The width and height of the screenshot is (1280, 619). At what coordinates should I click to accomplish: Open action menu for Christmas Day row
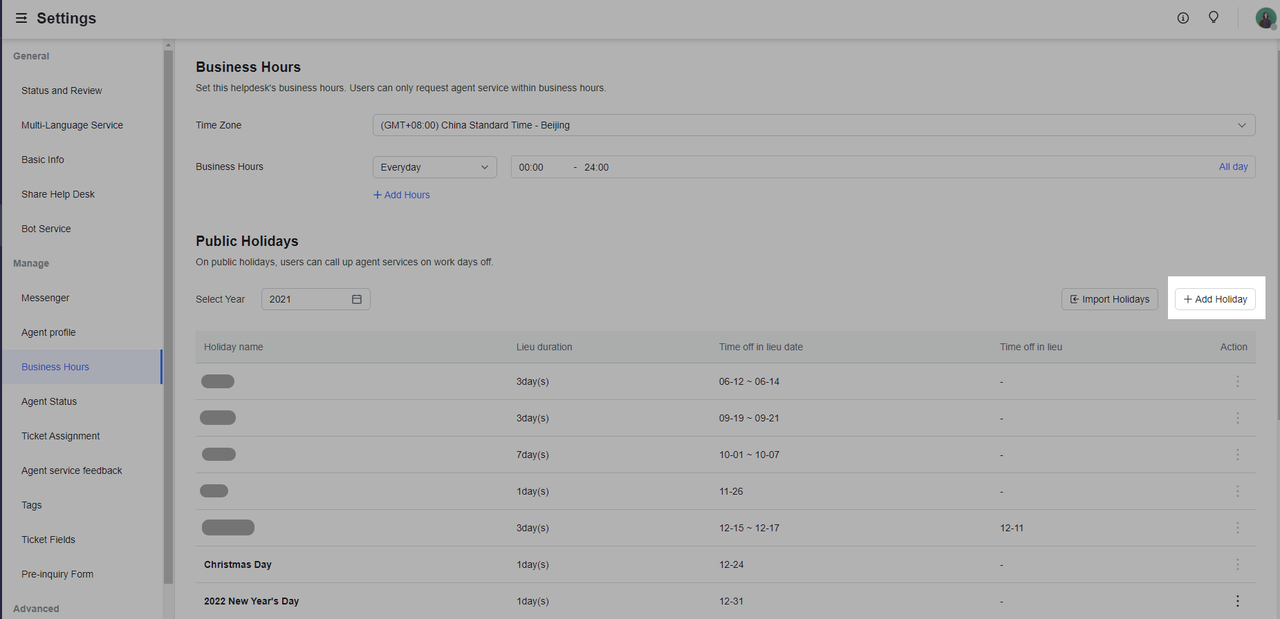[x=1237, y=565]
